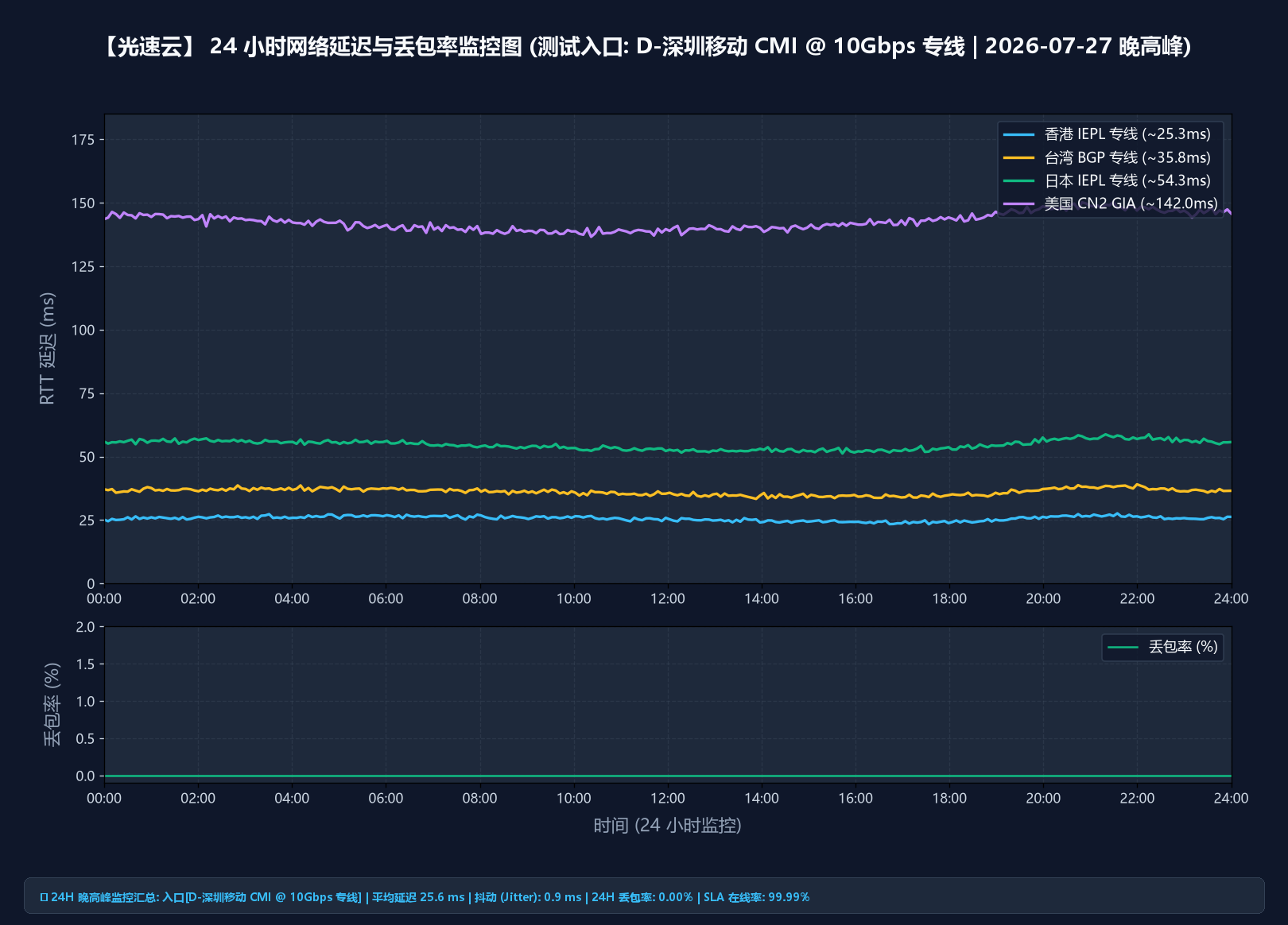Click the chart title text
Image resolution: width=1288 pixels, height=925 pixels.
pyautogui.click(x=644, y=46)
